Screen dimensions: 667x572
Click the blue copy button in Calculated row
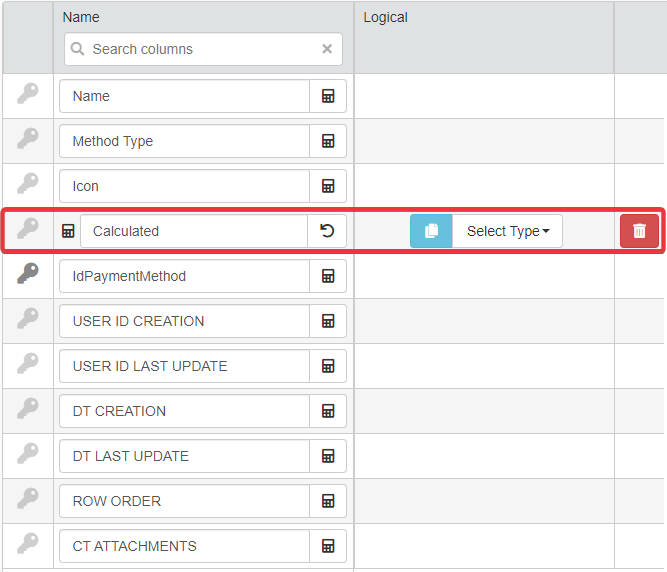pyautogui.click(x=431, y=231)
